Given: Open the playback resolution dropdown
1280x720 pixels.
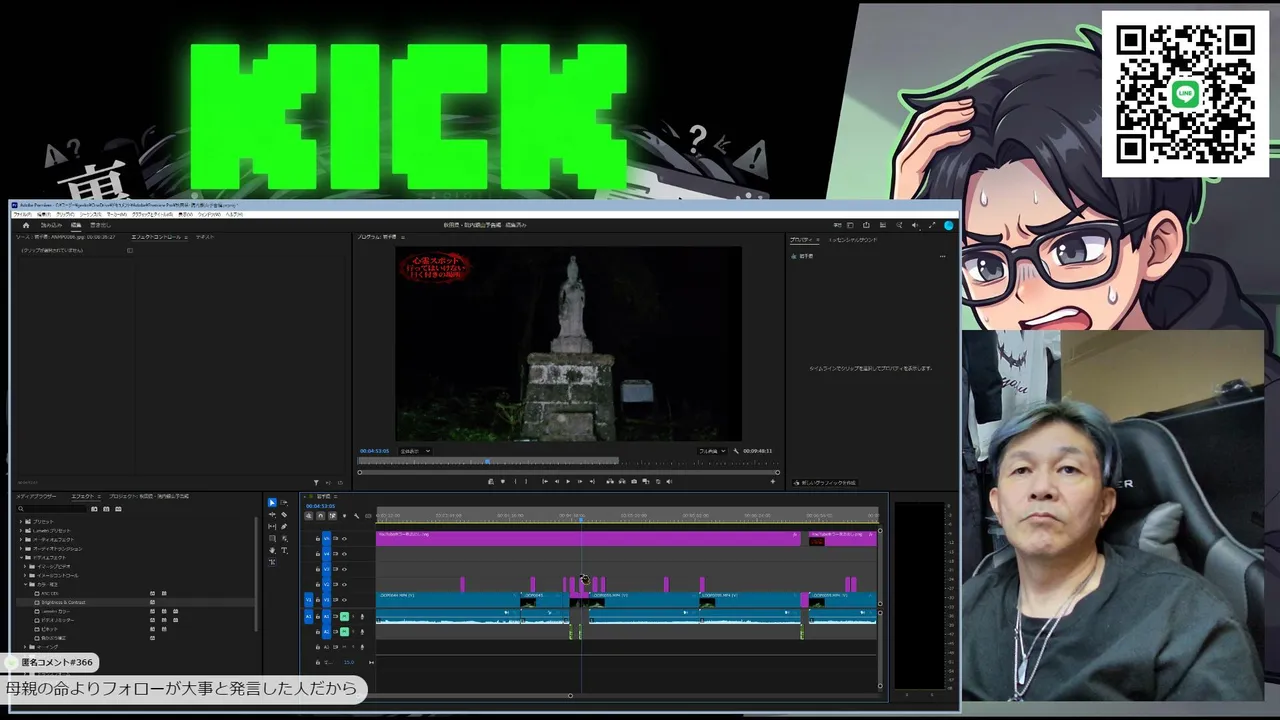Looking at the screenshot, I should tap(712, 451).
